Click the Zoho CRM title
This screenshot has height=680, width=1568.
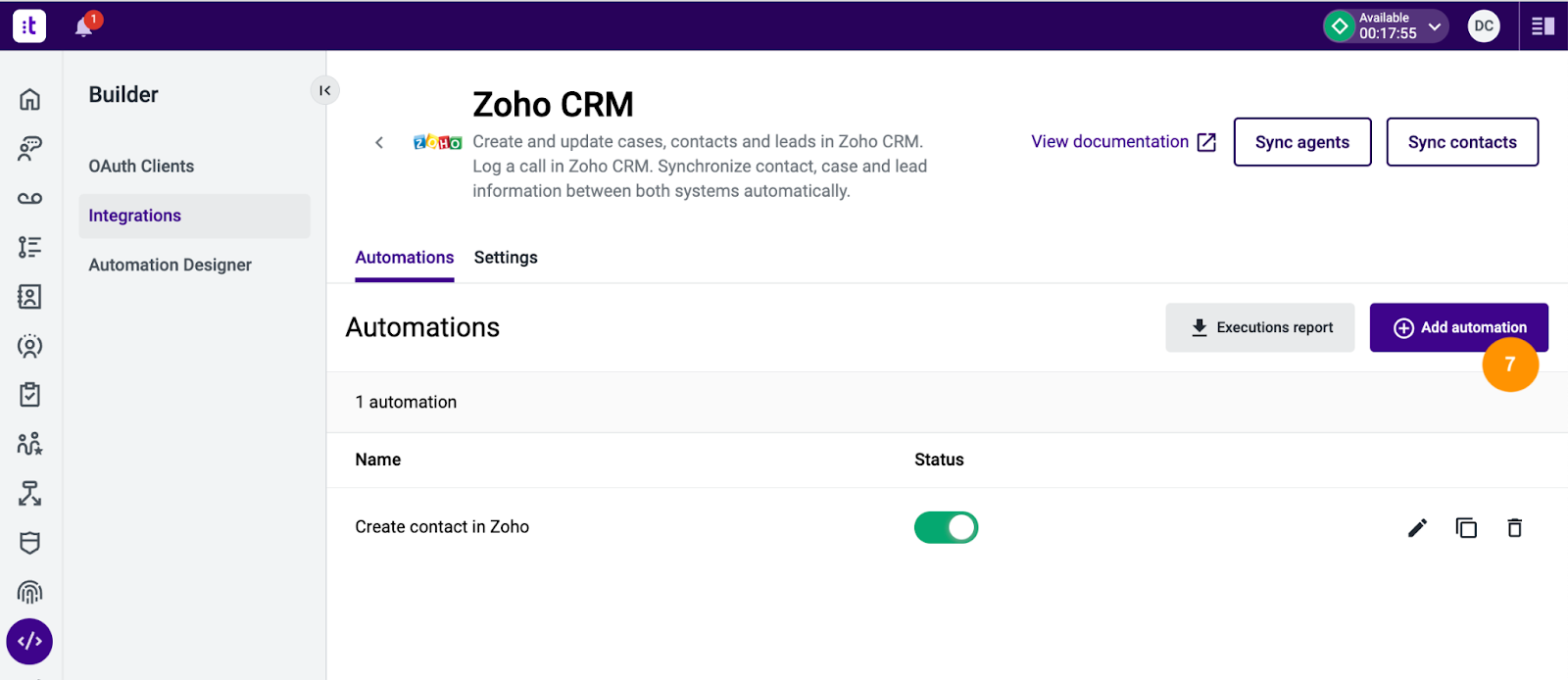(x=553, y=104)
